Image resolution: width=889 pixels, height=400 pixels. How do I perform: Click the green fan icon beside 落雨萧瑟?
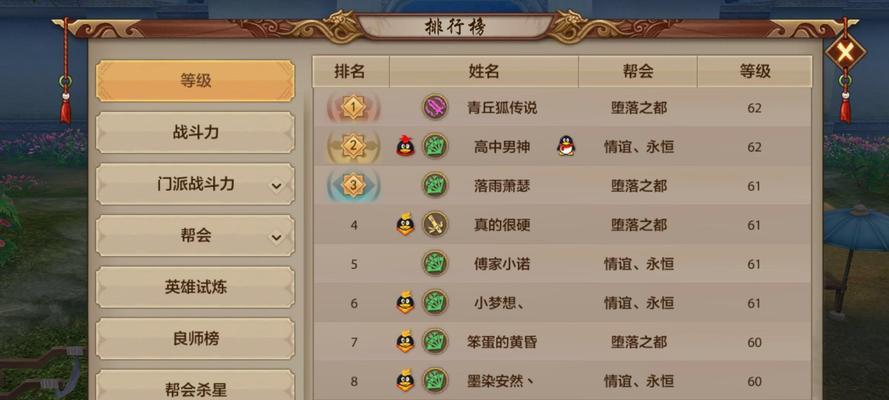(435, 185)
